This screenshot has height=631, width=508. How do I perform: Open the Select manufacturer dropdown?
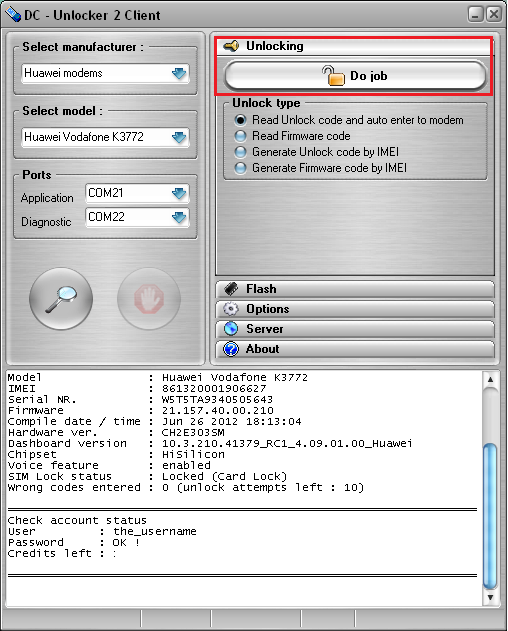105,73
